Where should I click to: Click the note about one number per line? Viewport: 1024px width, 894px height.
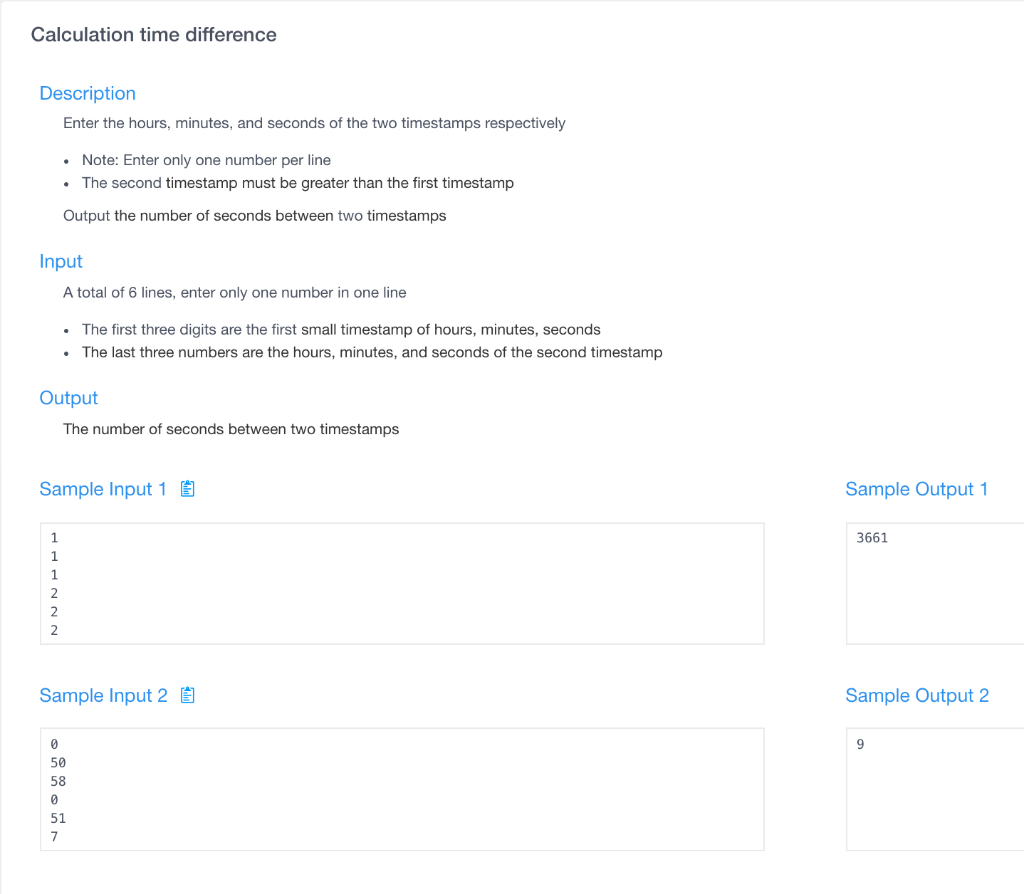pyautogui.click(x=206, y=160)
